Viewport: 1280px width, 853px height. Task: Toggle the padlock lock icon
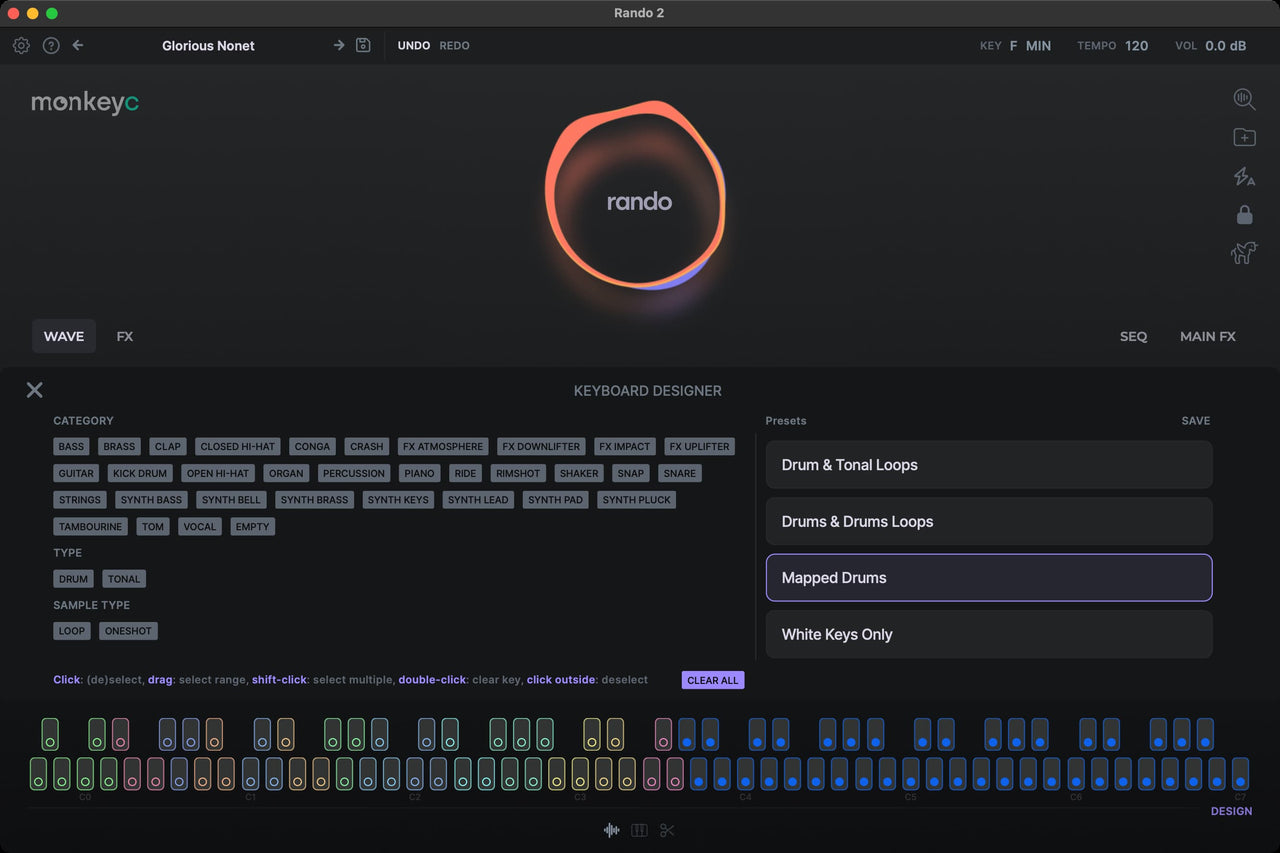[x=1244, y=214]
